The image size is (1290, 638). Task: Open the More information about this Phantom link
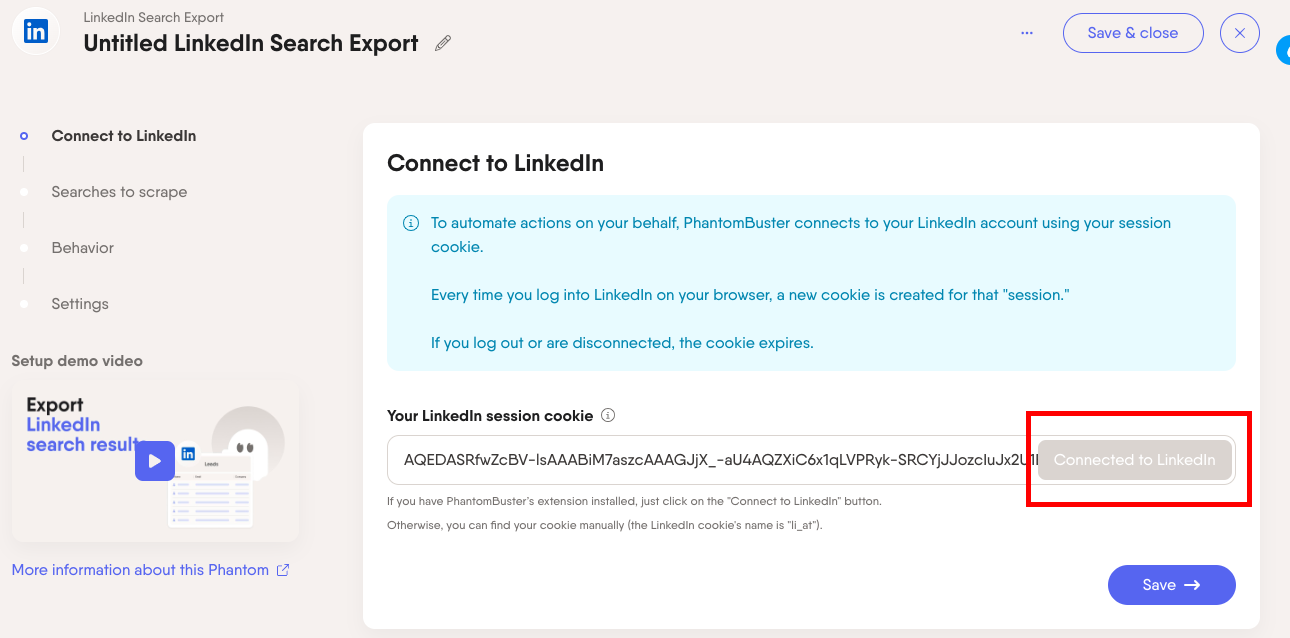click(x=140, y=570)
